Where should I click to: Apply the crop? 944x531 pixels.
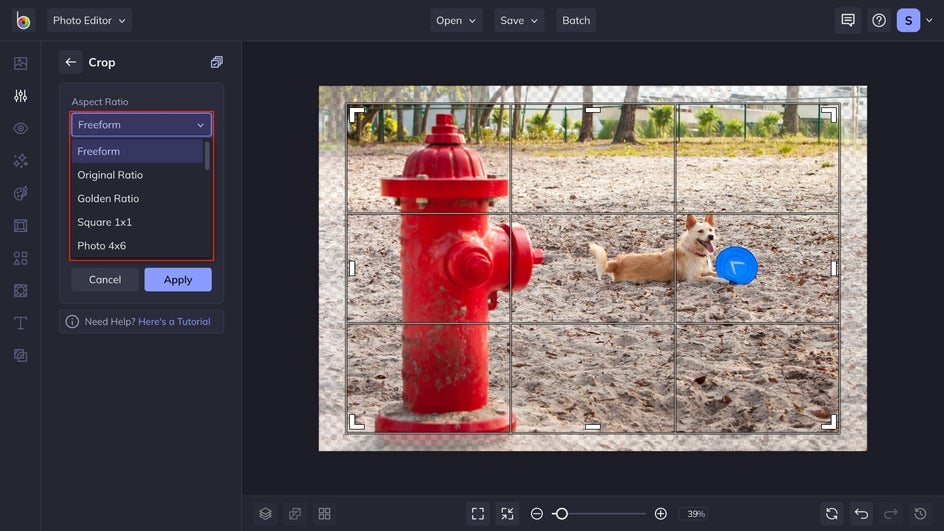[178, 279]
